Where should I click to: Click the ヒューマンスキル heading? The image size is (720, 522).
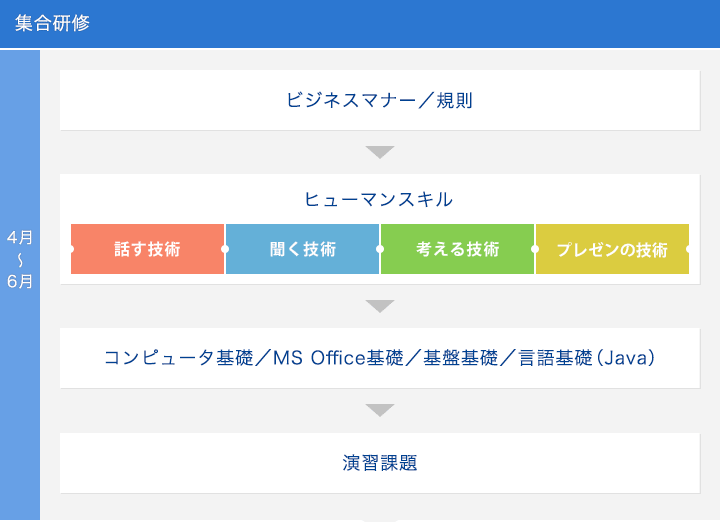379,200
